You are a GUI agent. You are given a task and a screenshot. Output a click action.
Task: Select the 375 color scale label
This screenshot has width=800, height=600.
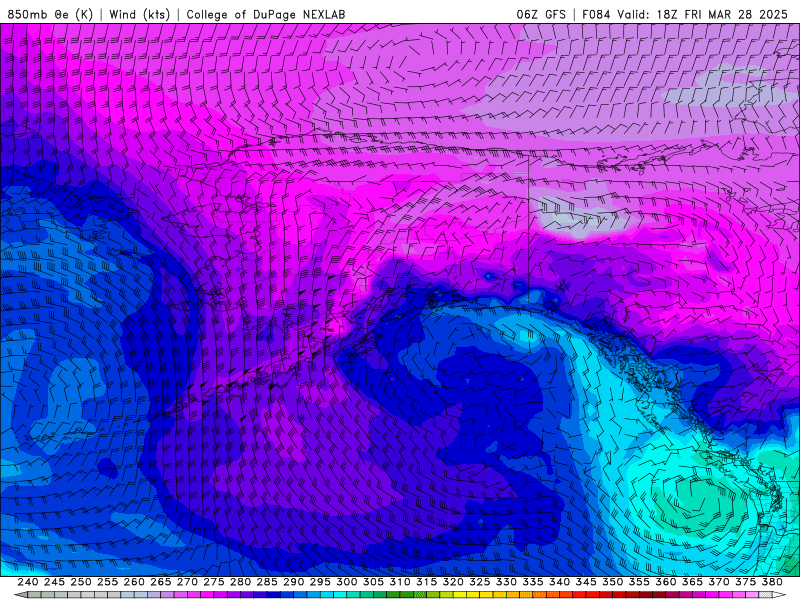click(x=744, y=582)
